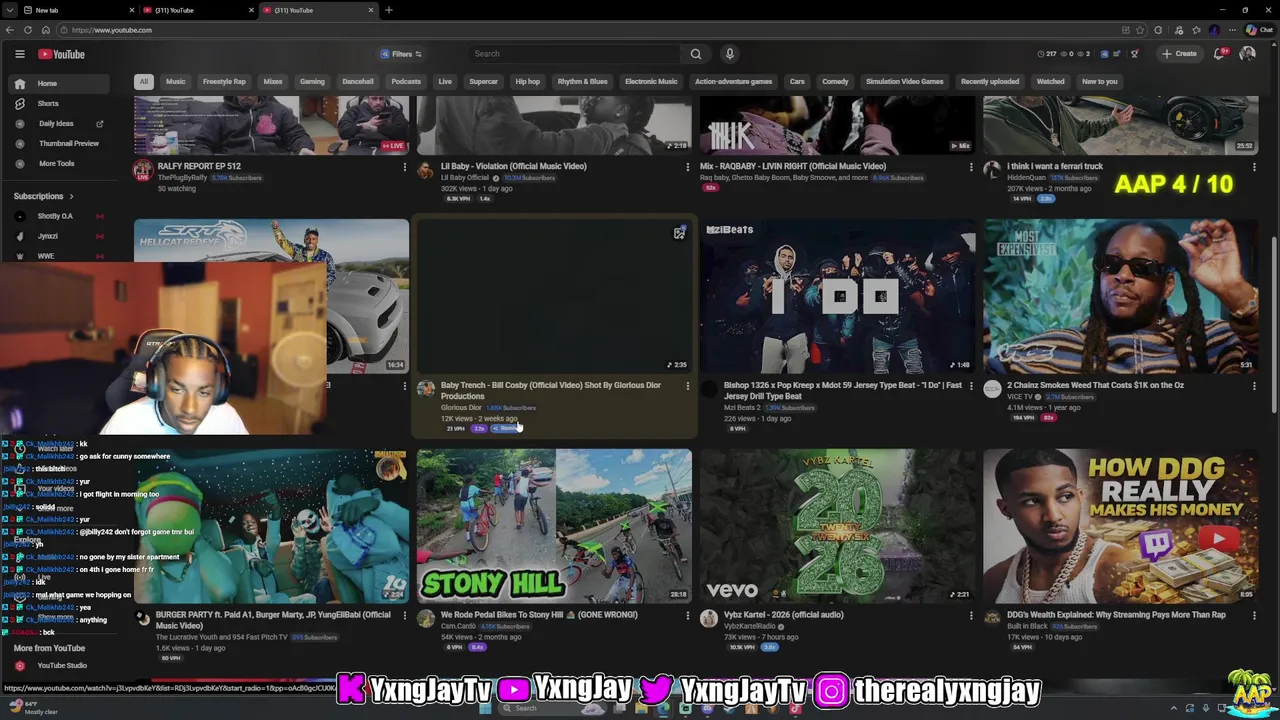
Task: Click the YouTube search input field
Action: [575, 54]
